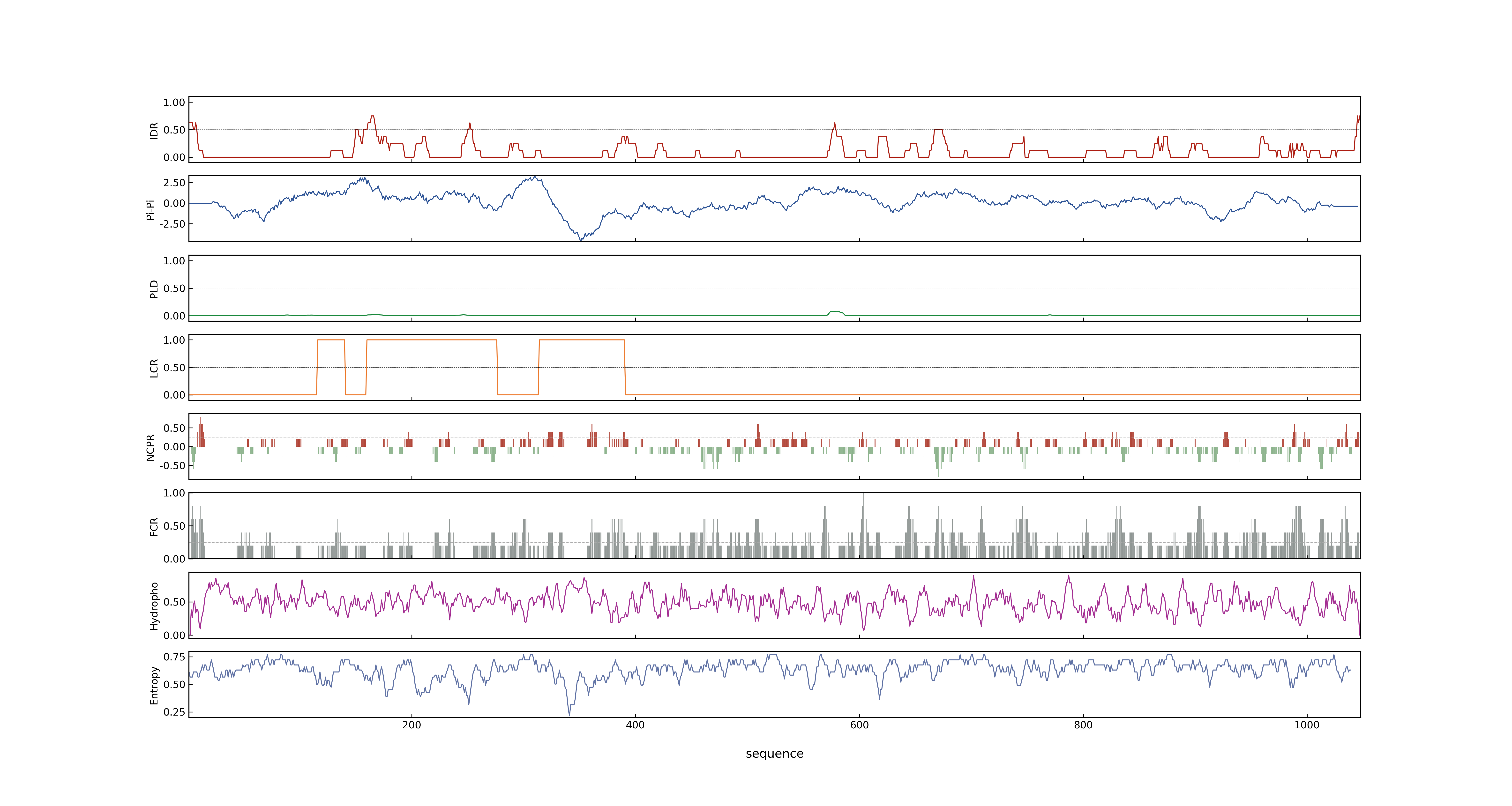
Task: Select the PLD y-axis label
Action: [x=154, y=288]
